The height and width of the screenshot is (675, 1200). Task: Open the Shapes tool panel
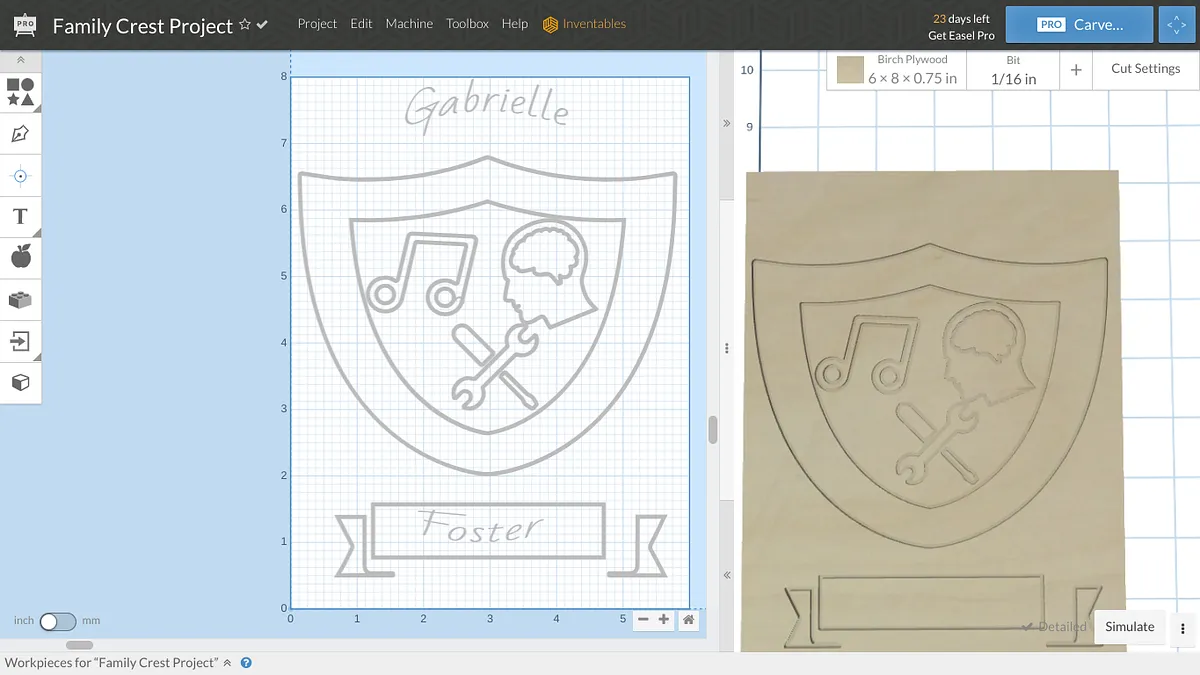point(21,92)
